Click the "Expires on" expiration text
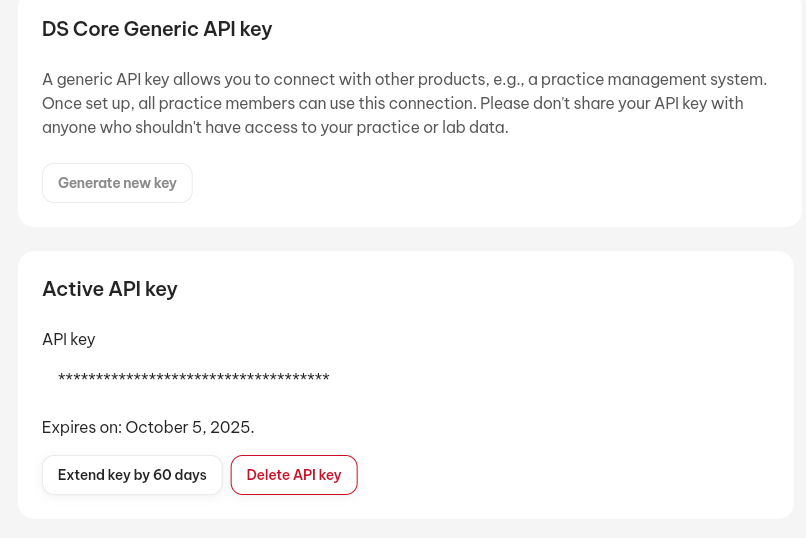 148,428
